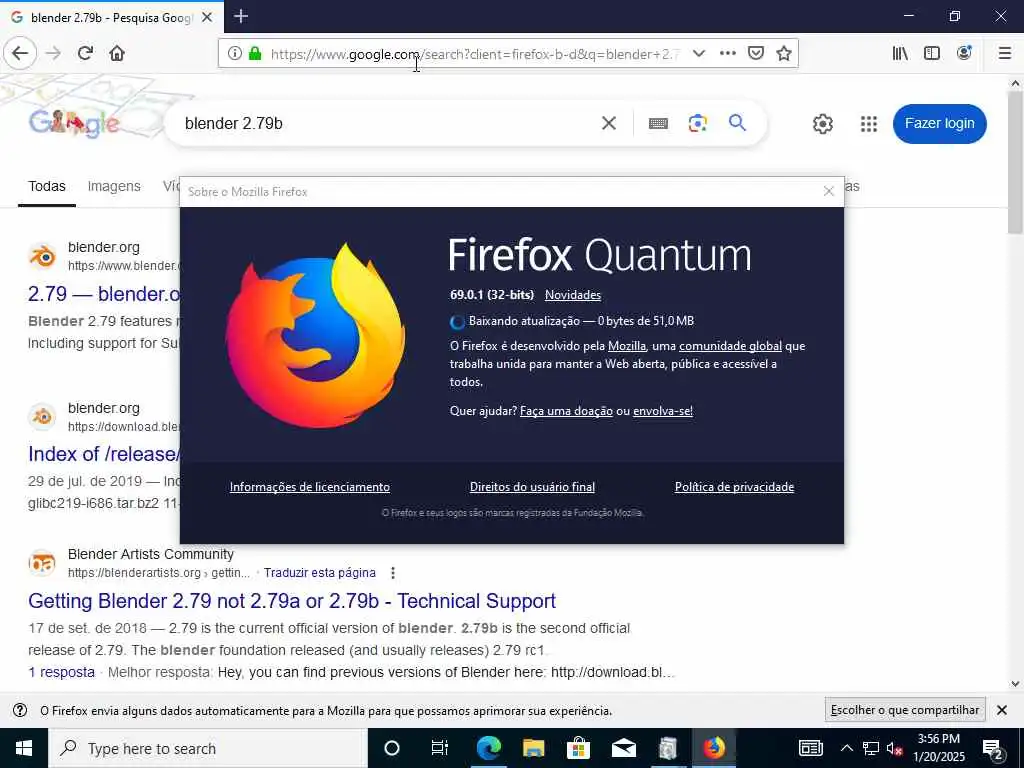Open the on-screen keyboard input tool
The height and width of the screenshot is (768, 1024).
658,123
